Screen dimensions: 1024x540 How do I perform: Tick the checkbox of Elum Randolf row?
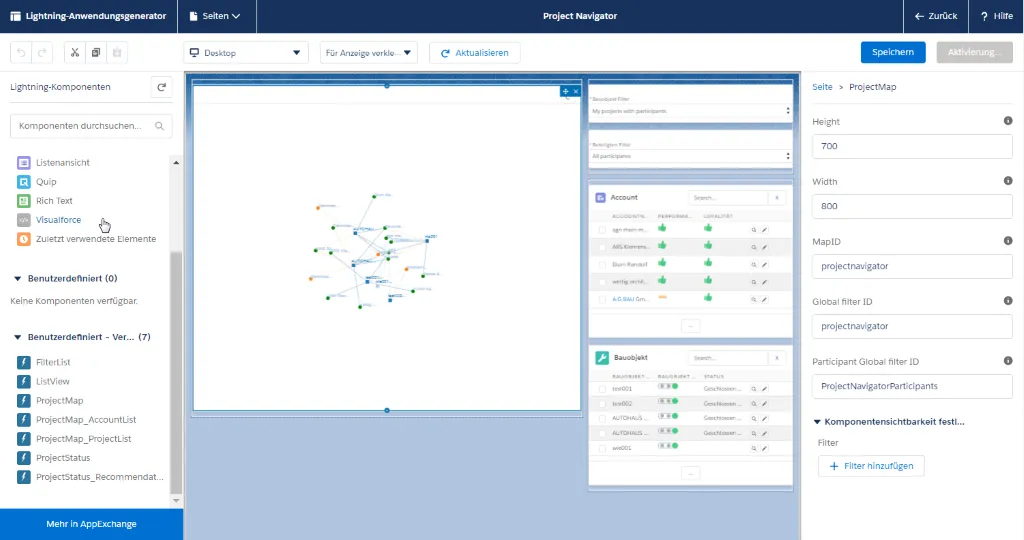[x=602, y=264]
